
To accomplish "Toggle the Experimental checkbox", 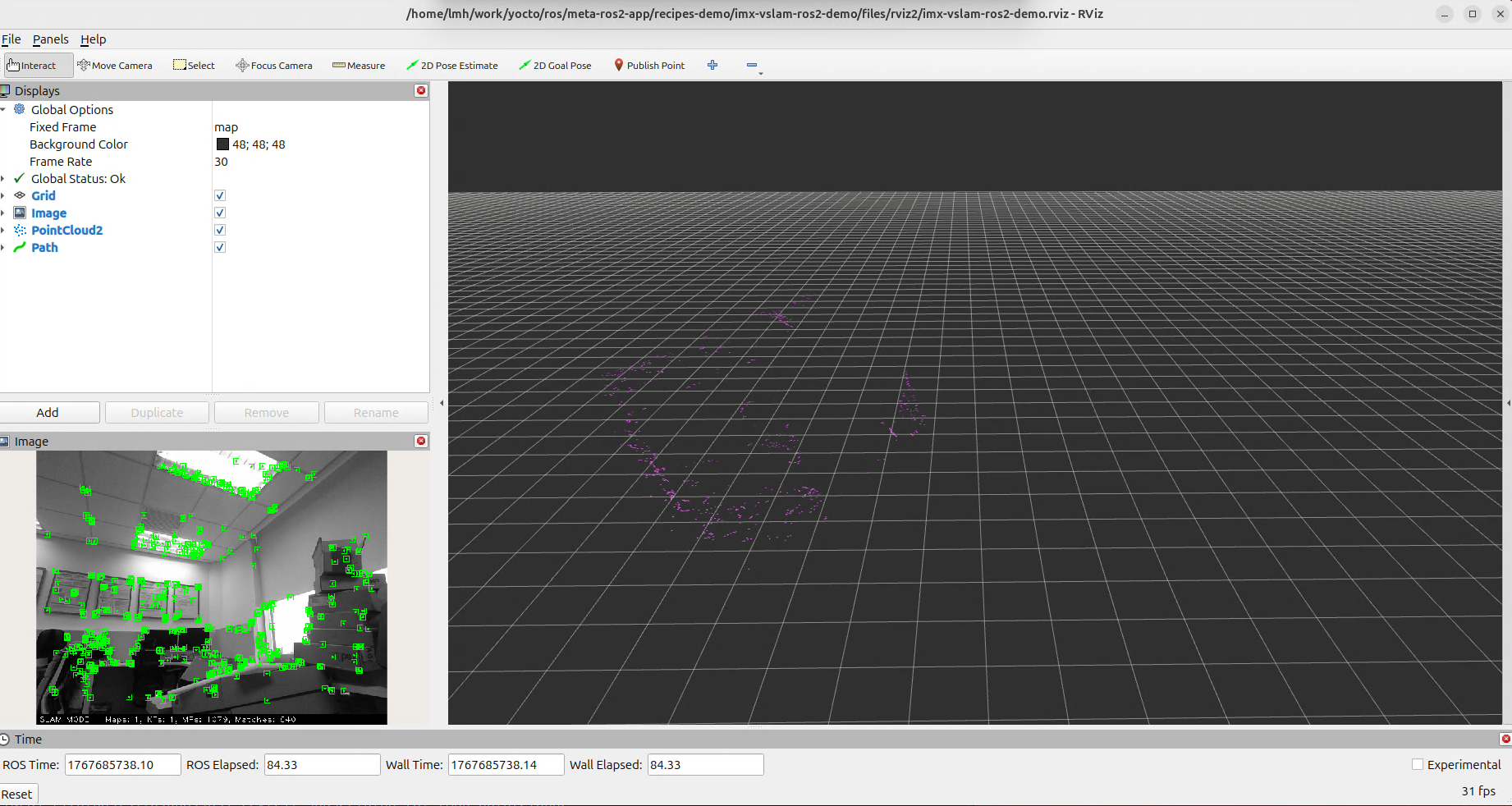I will point(1418,765).
